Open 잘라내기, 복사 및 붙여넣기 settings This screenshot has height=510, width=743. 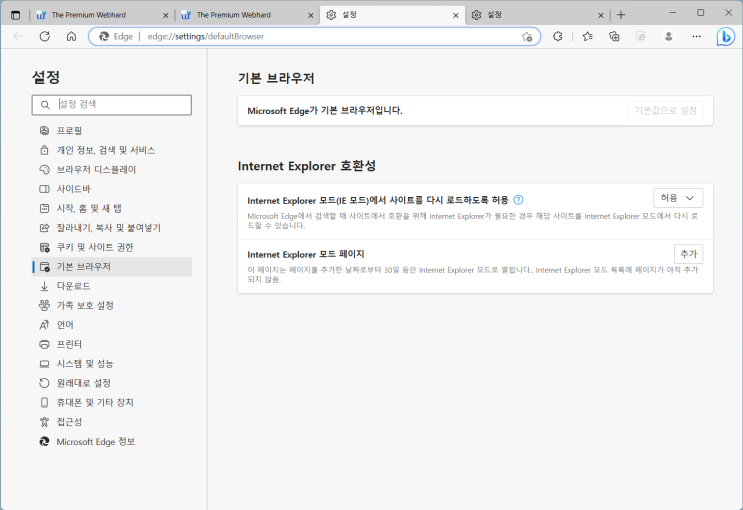112,228
